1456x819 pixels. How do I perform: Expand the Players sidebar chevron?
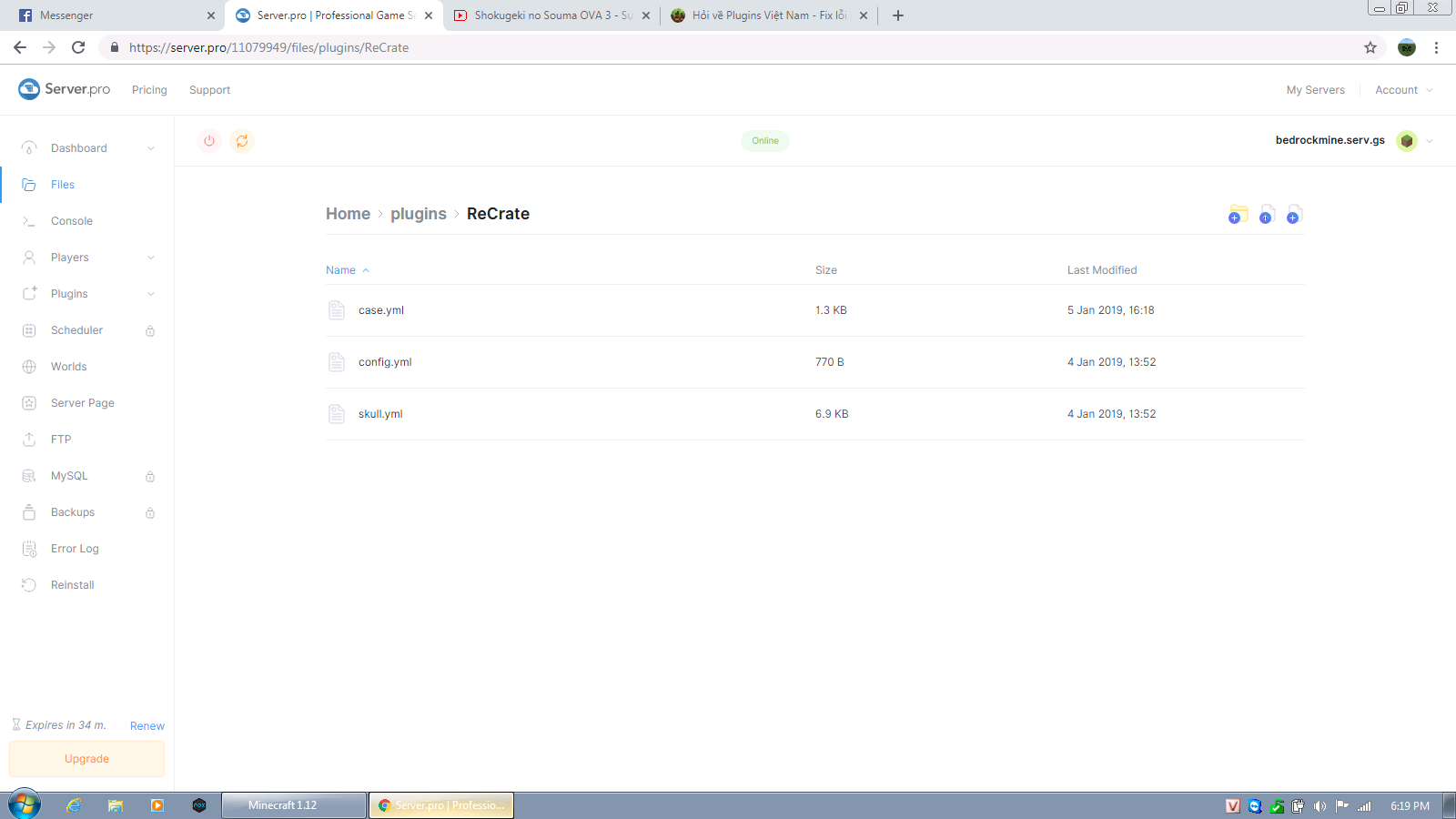151,258
